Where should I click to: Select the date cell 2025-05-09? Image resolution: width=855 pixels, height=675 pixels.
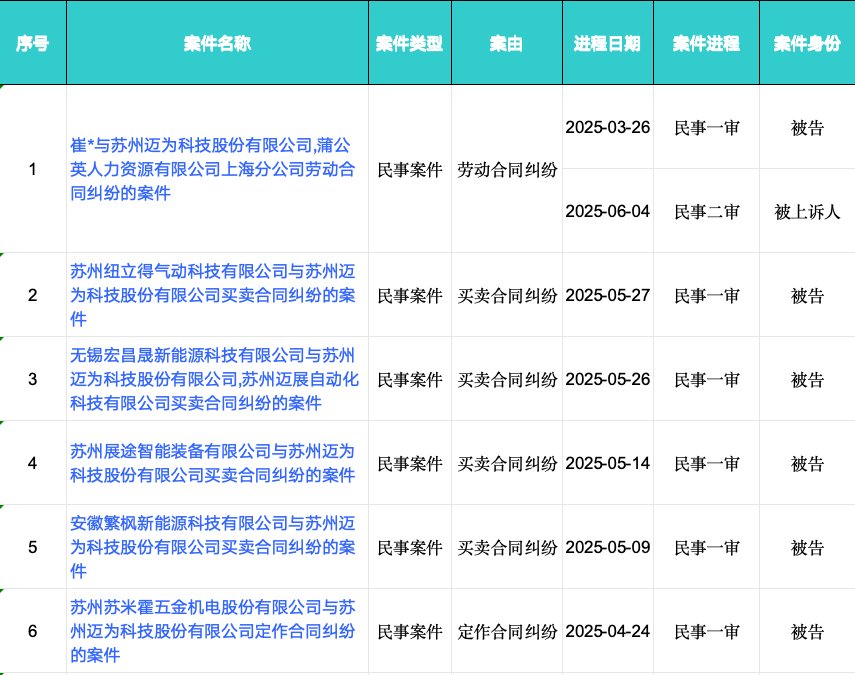tap(607, 547)
